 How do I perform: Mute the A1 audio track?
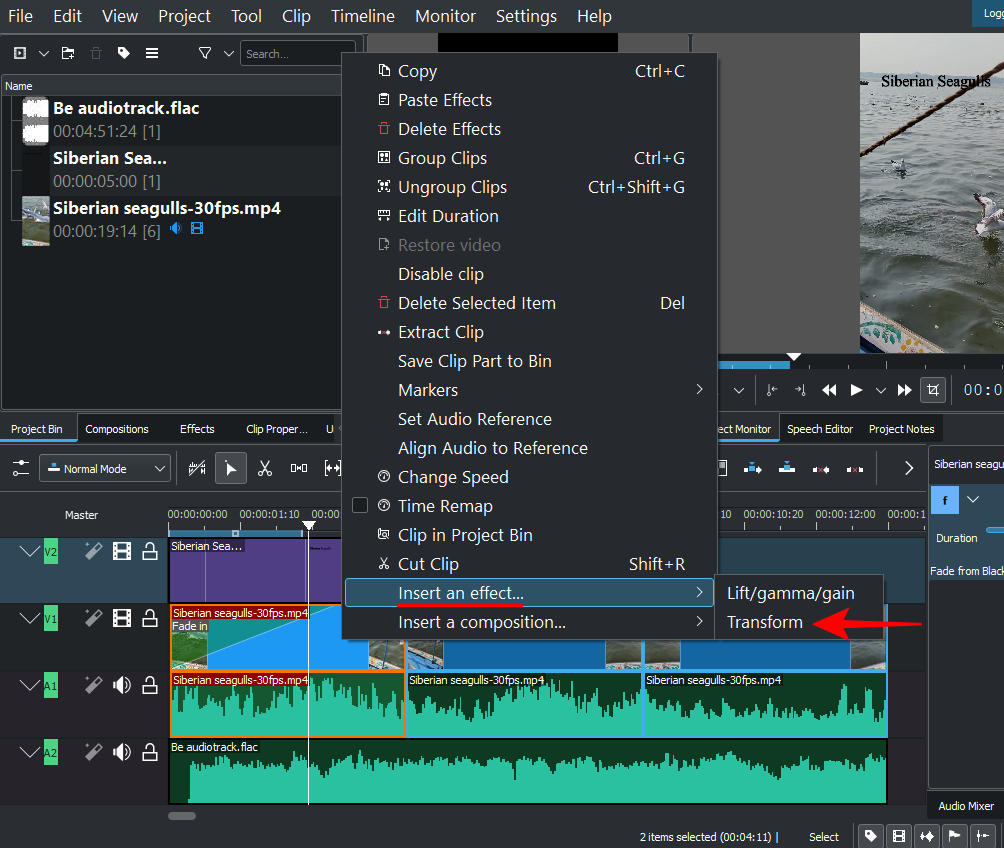tap(122, 685)
